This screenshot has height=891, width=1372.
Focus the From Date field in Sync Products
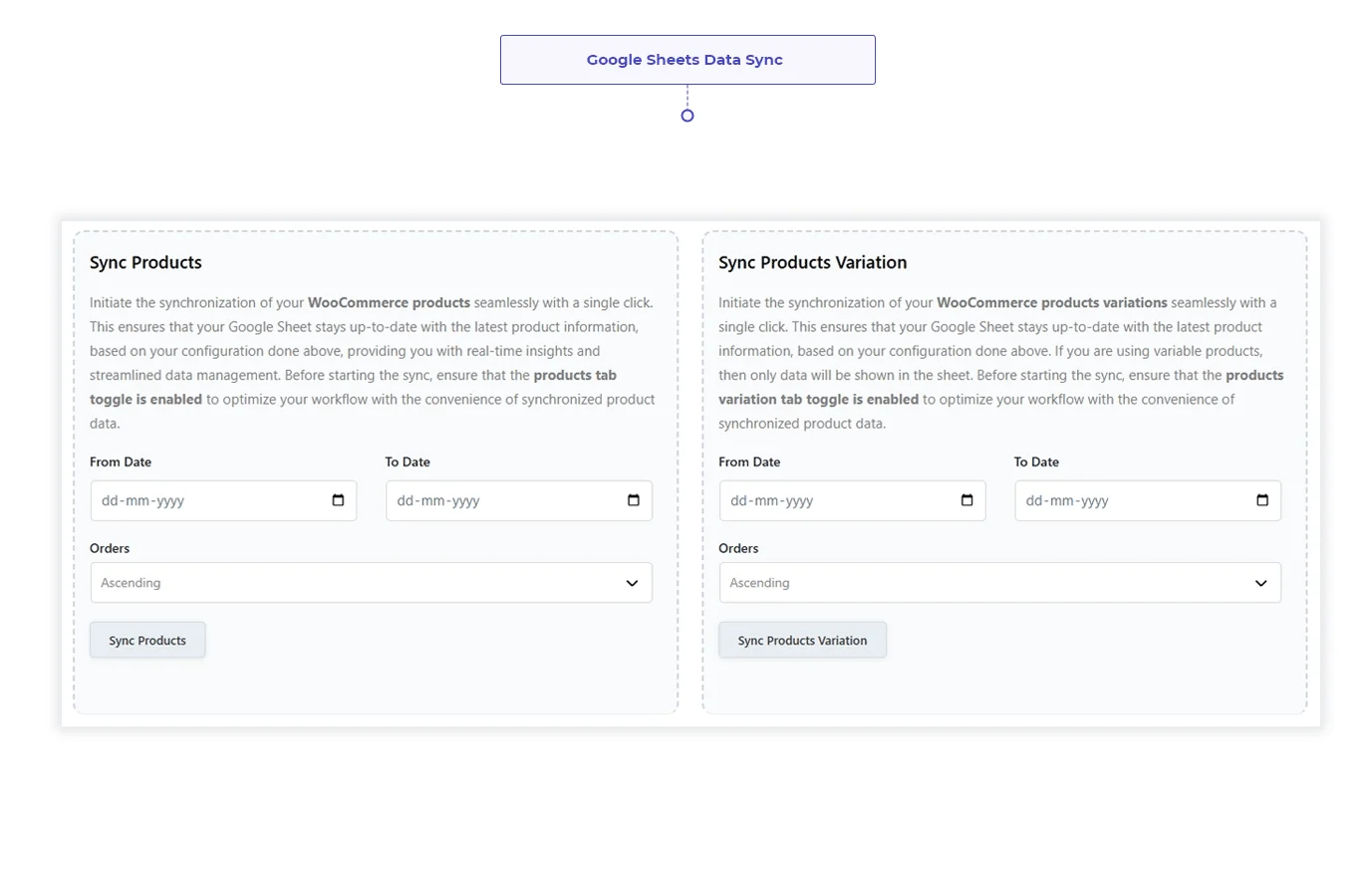click(x=223, y=500)
